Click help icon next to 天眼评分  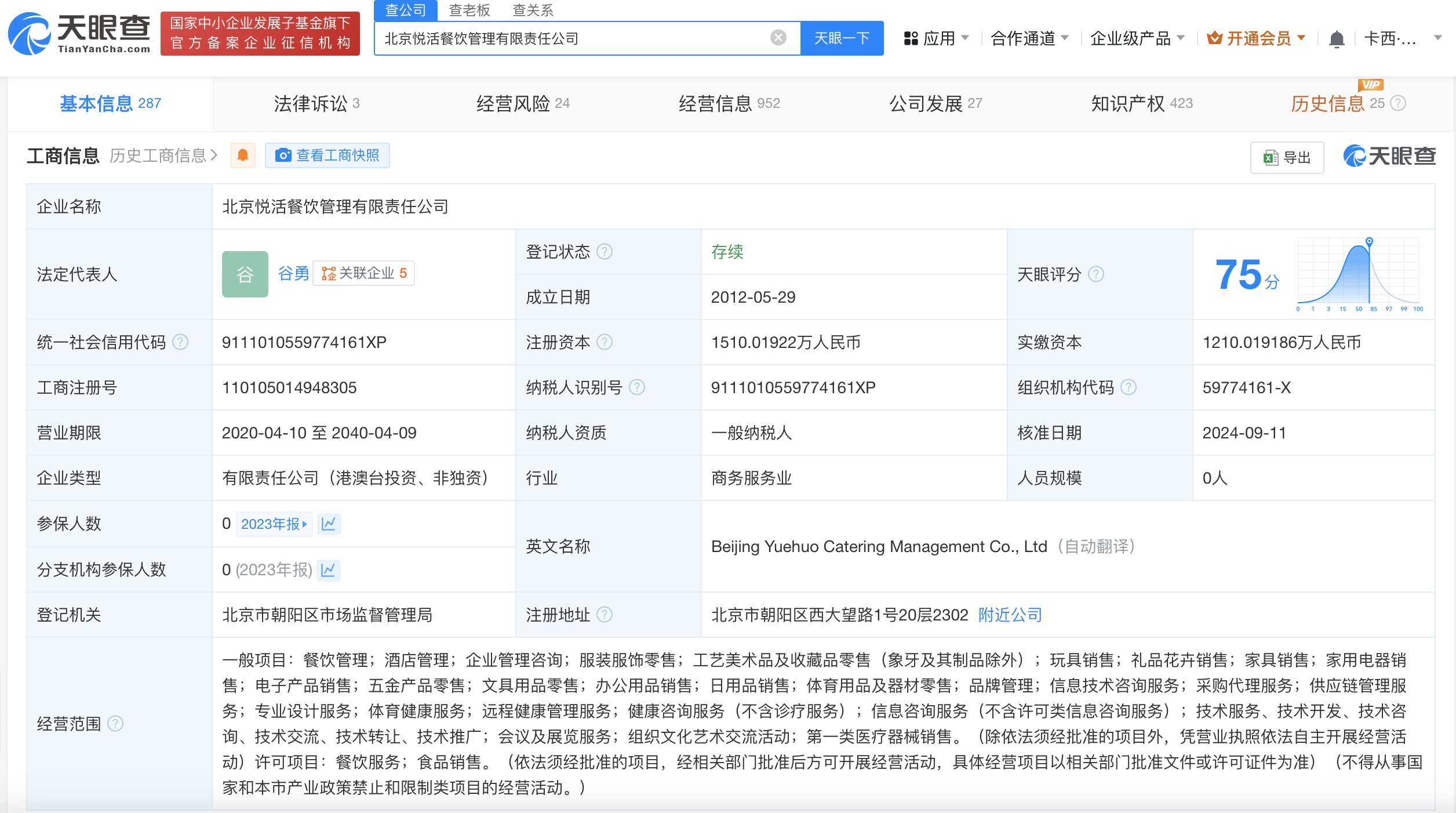pyautogui.click(x=1095, y=274)
